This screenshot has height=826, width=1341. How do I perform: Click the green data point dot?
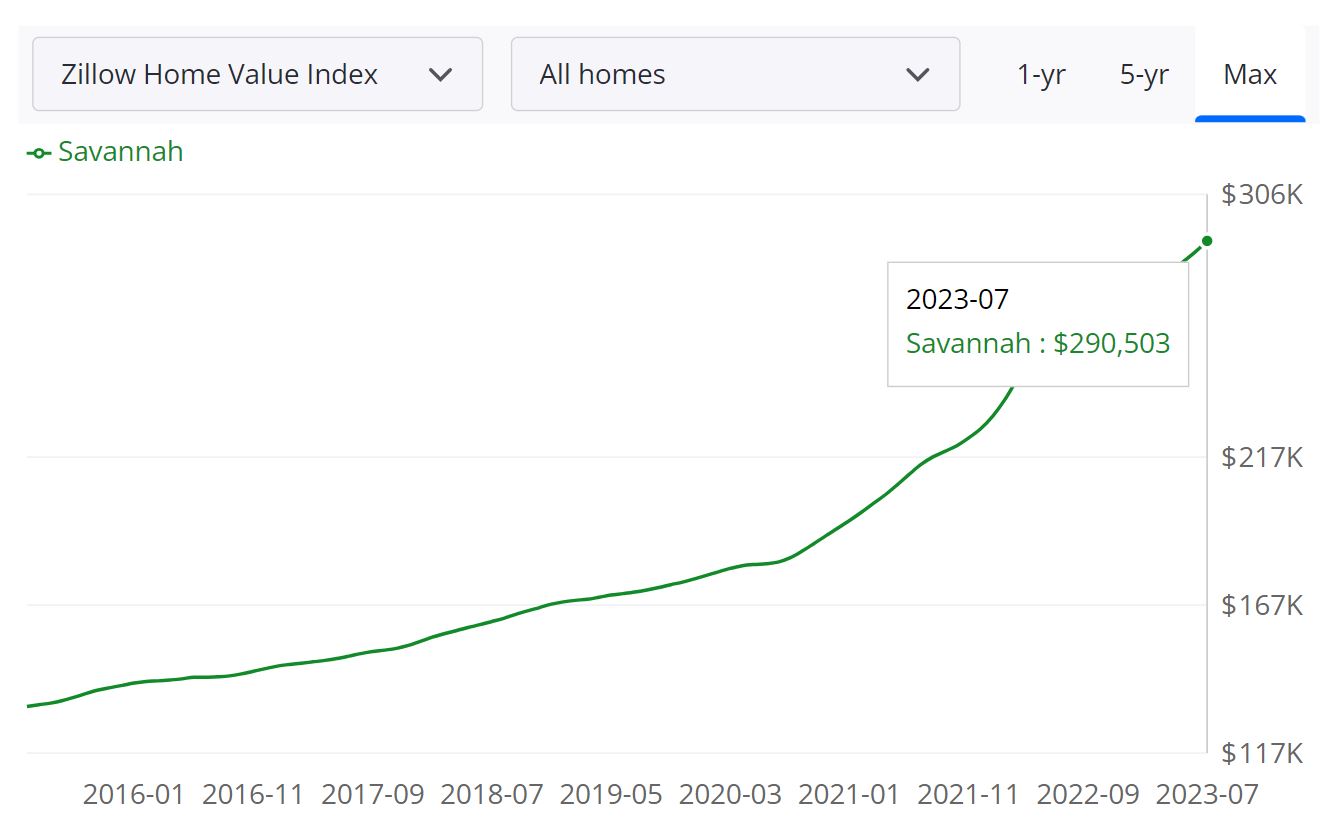click(1207, 240)
